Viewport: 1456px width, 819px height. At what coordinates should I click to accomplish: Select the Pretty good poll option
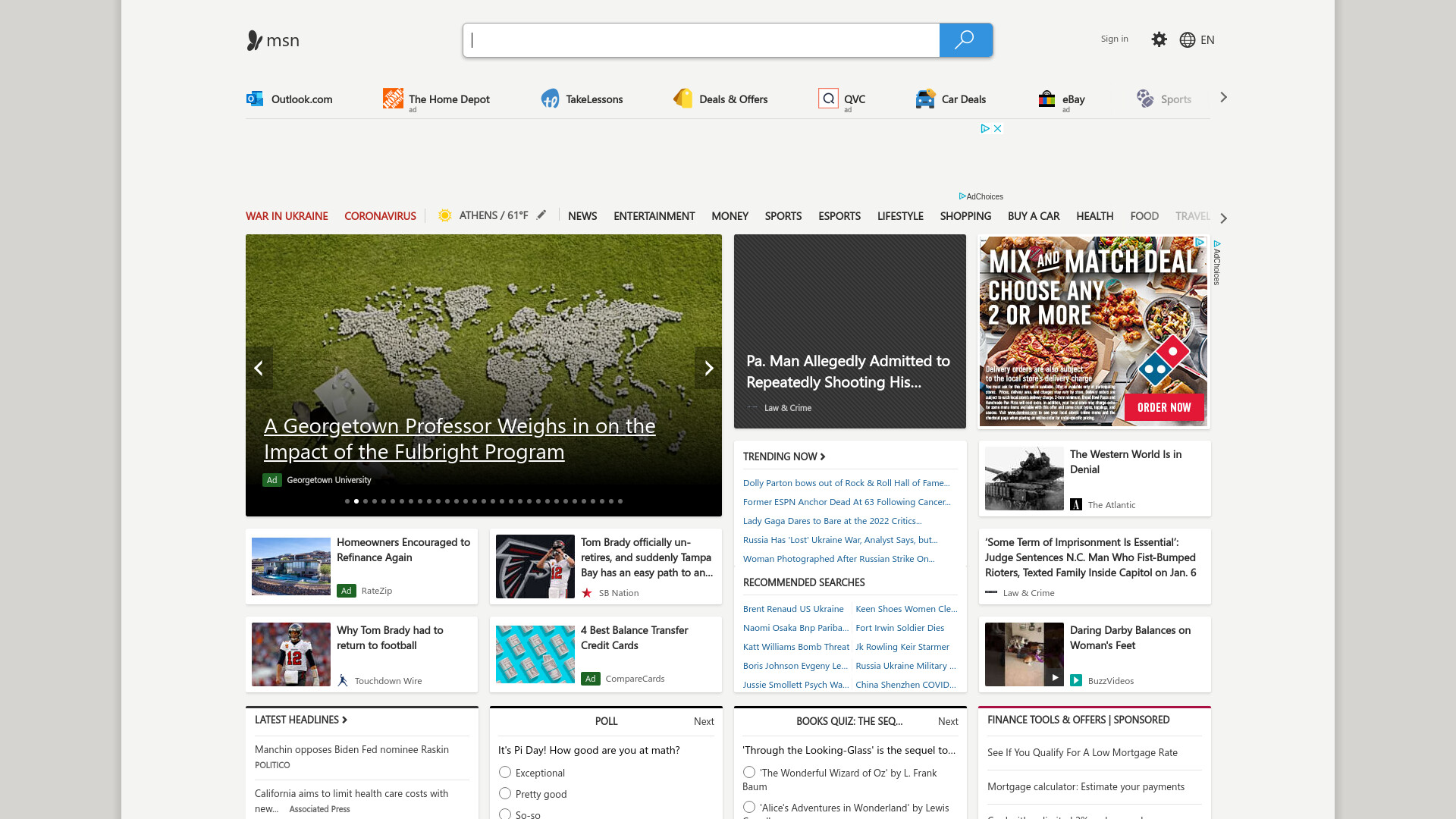pos(505,793)
